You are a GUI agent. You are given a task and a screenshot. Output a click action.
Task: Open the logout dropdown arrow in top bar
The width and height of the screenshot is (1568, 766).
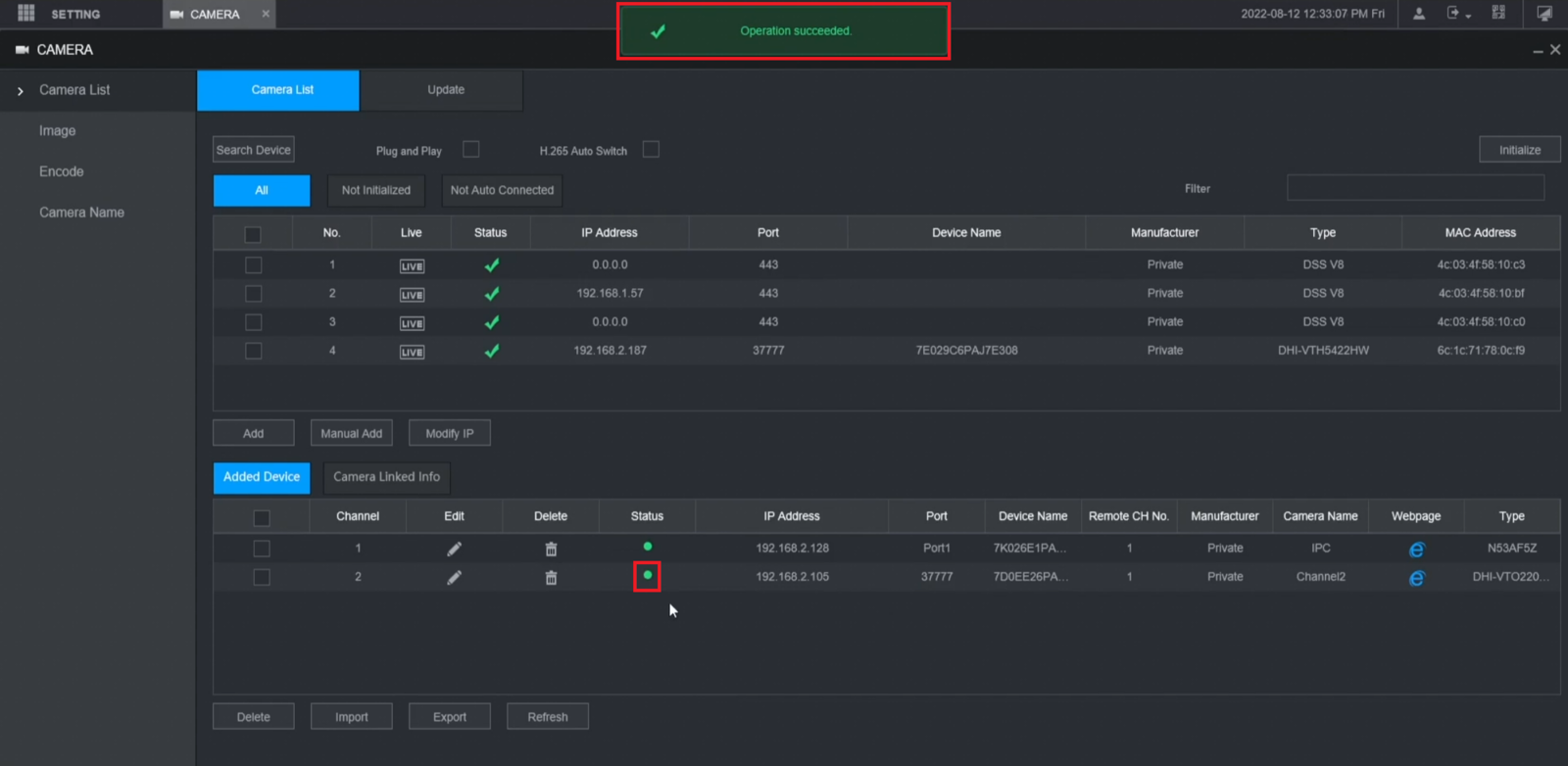point(1468,16)
